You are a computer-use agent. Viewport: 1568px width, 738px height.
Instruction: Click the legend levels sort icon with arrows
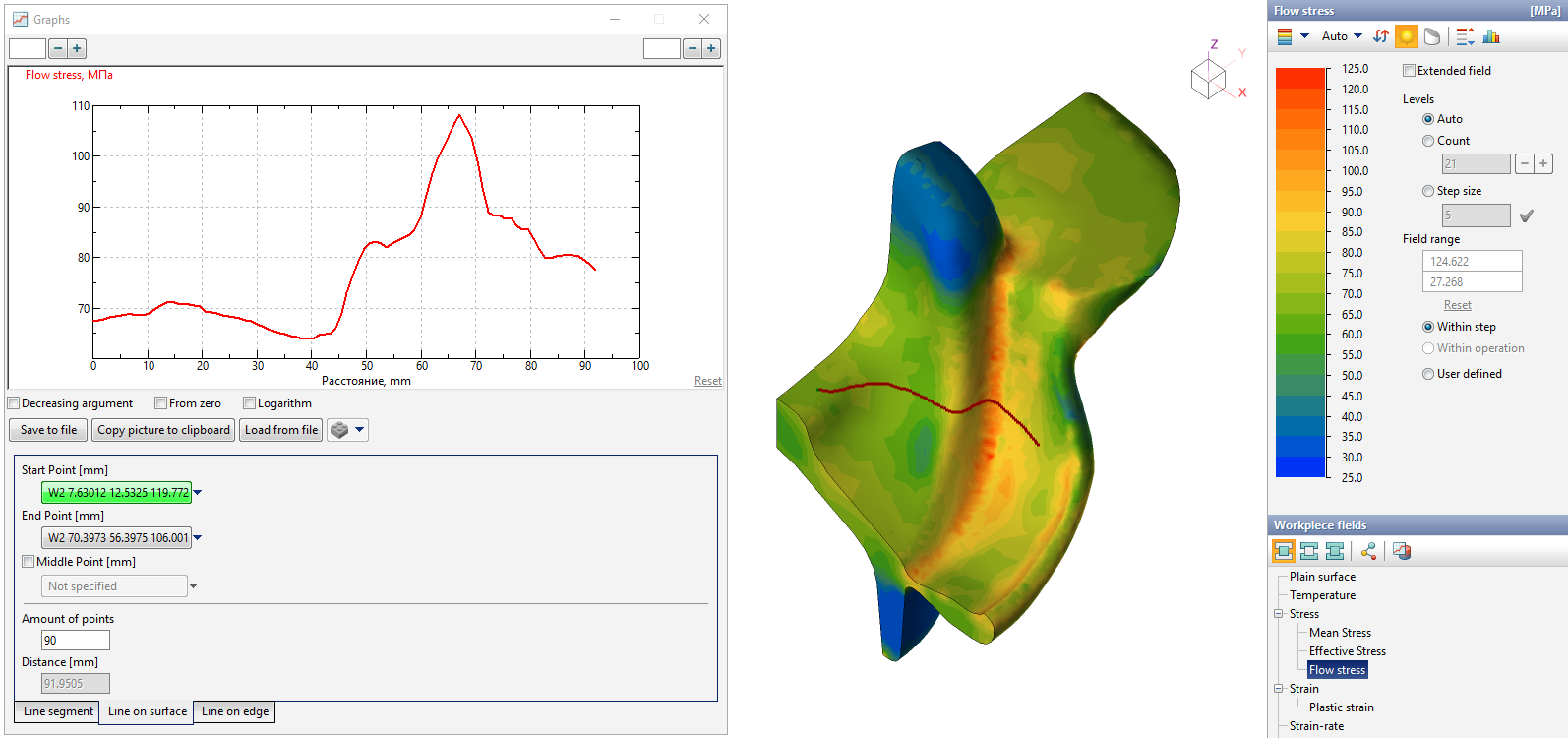1465,36
